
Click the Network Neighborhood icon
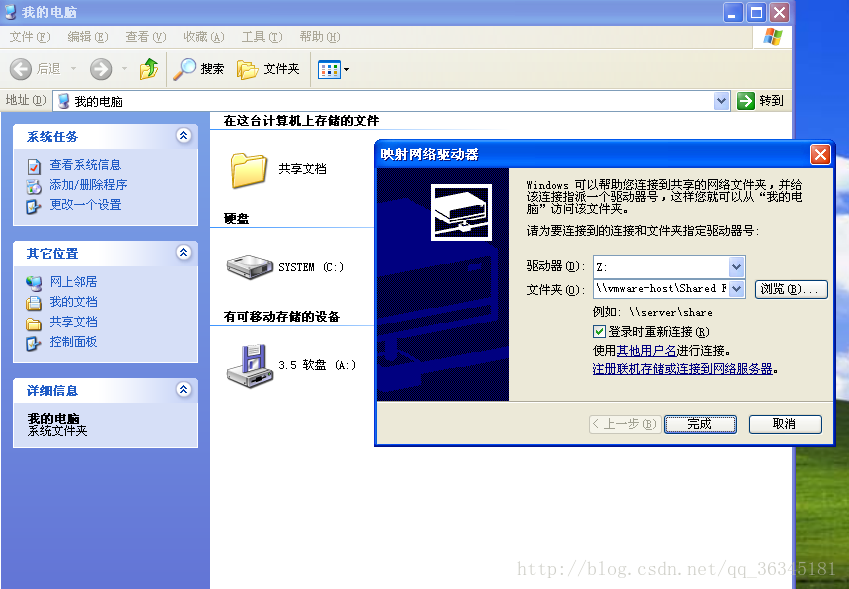click(34, 283)
